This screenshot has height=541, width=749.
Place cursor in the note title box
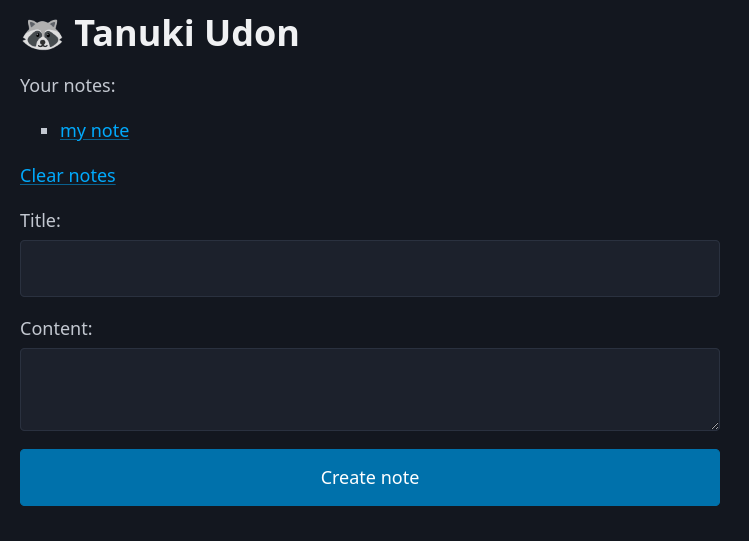(x=370, y=268)
